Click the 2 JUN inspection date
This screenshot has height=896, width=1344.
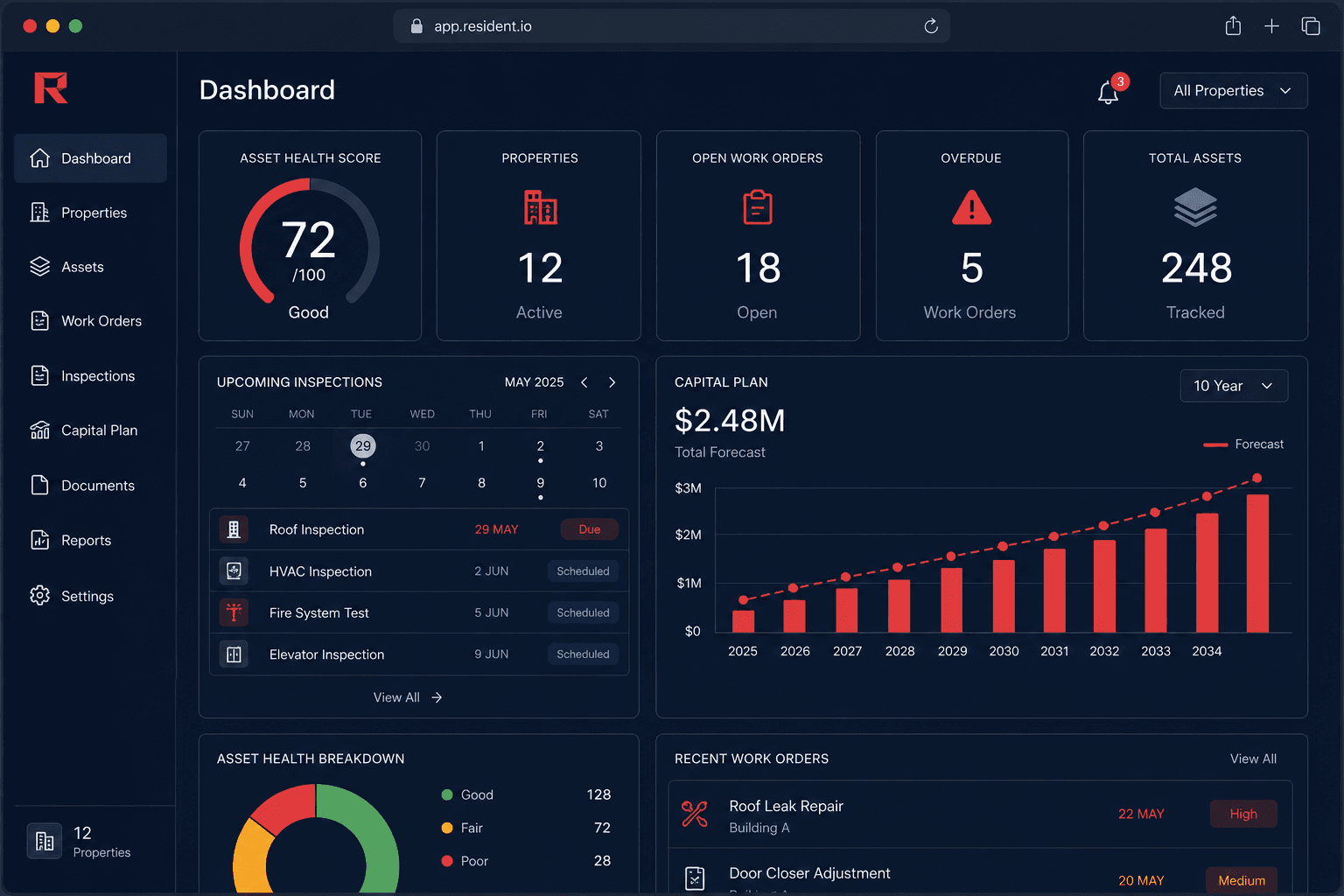coord(492,570)
